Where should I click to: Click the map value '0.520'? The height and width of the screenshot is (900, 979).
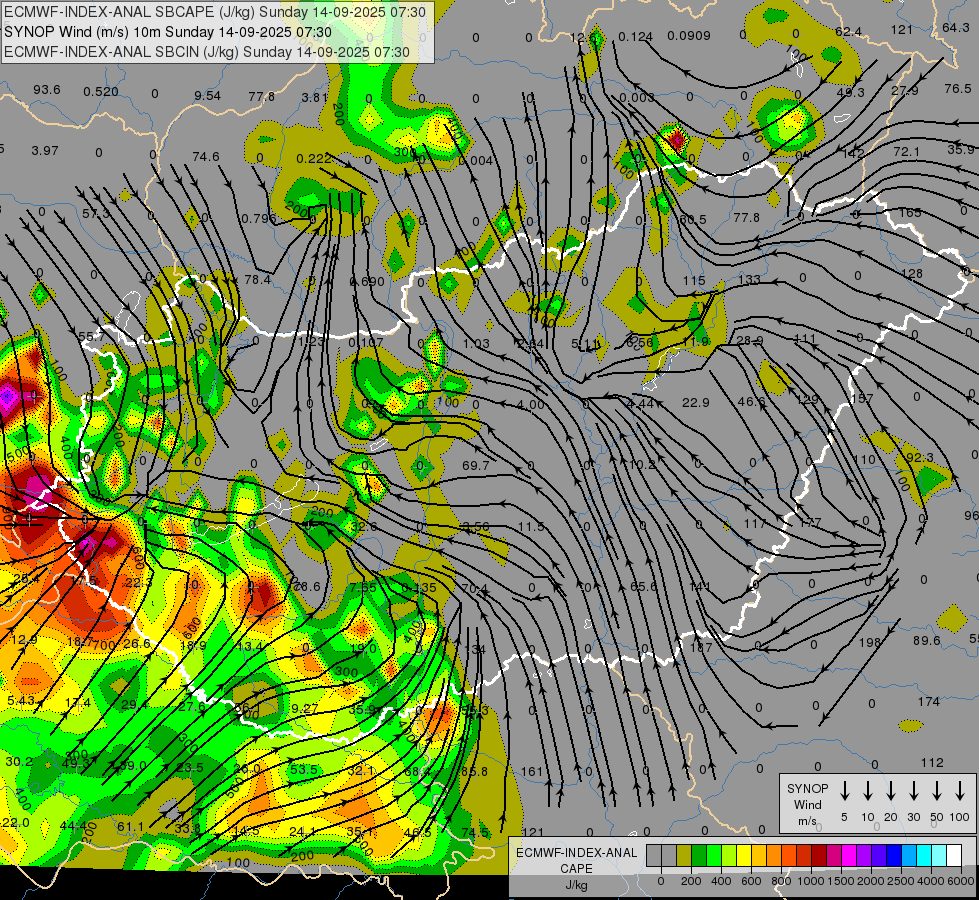pyautogui.click(x=101, y=92)
